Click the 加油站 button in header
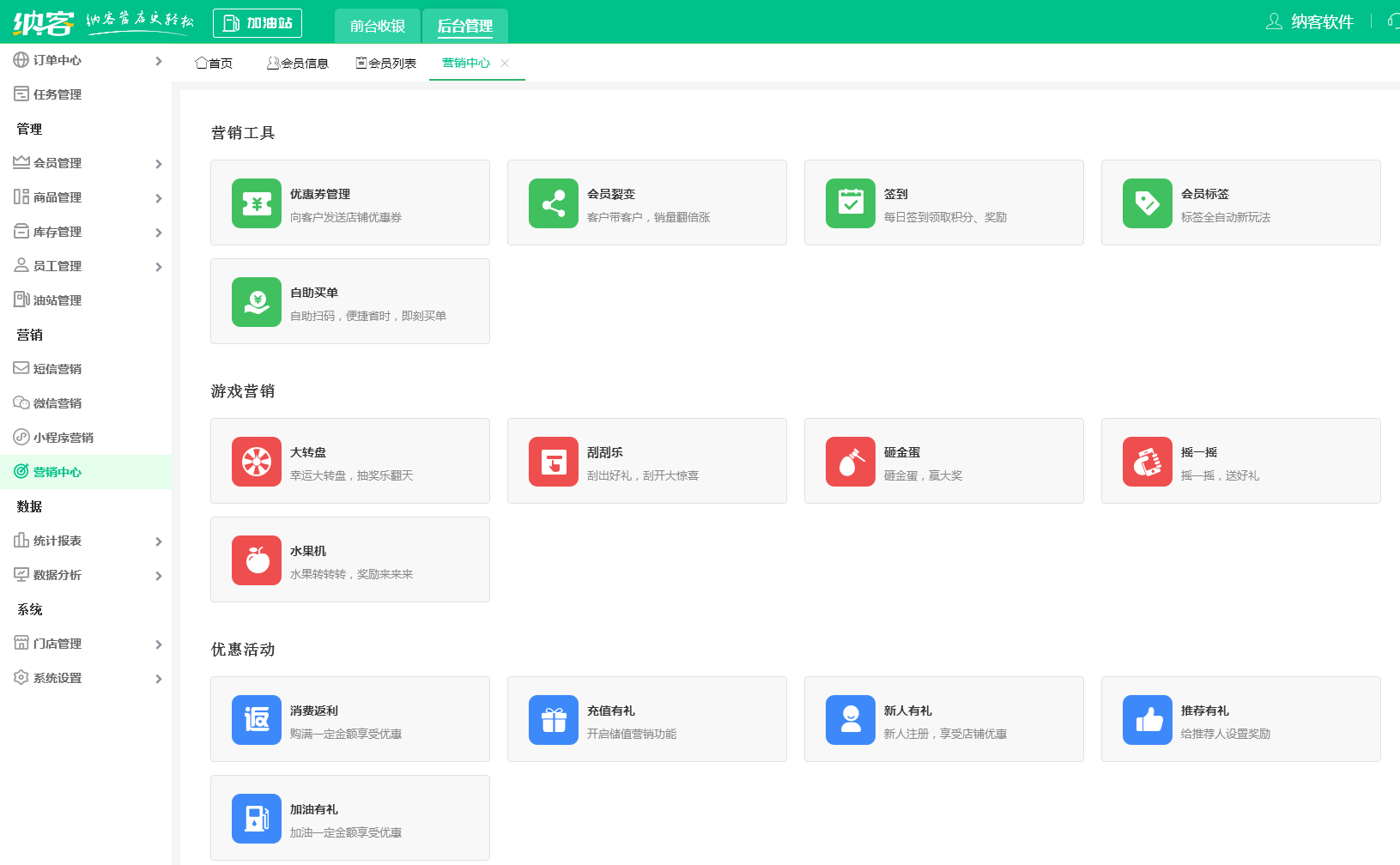Viewport: 1400px width, 865px height. click(x=258, y=23)
